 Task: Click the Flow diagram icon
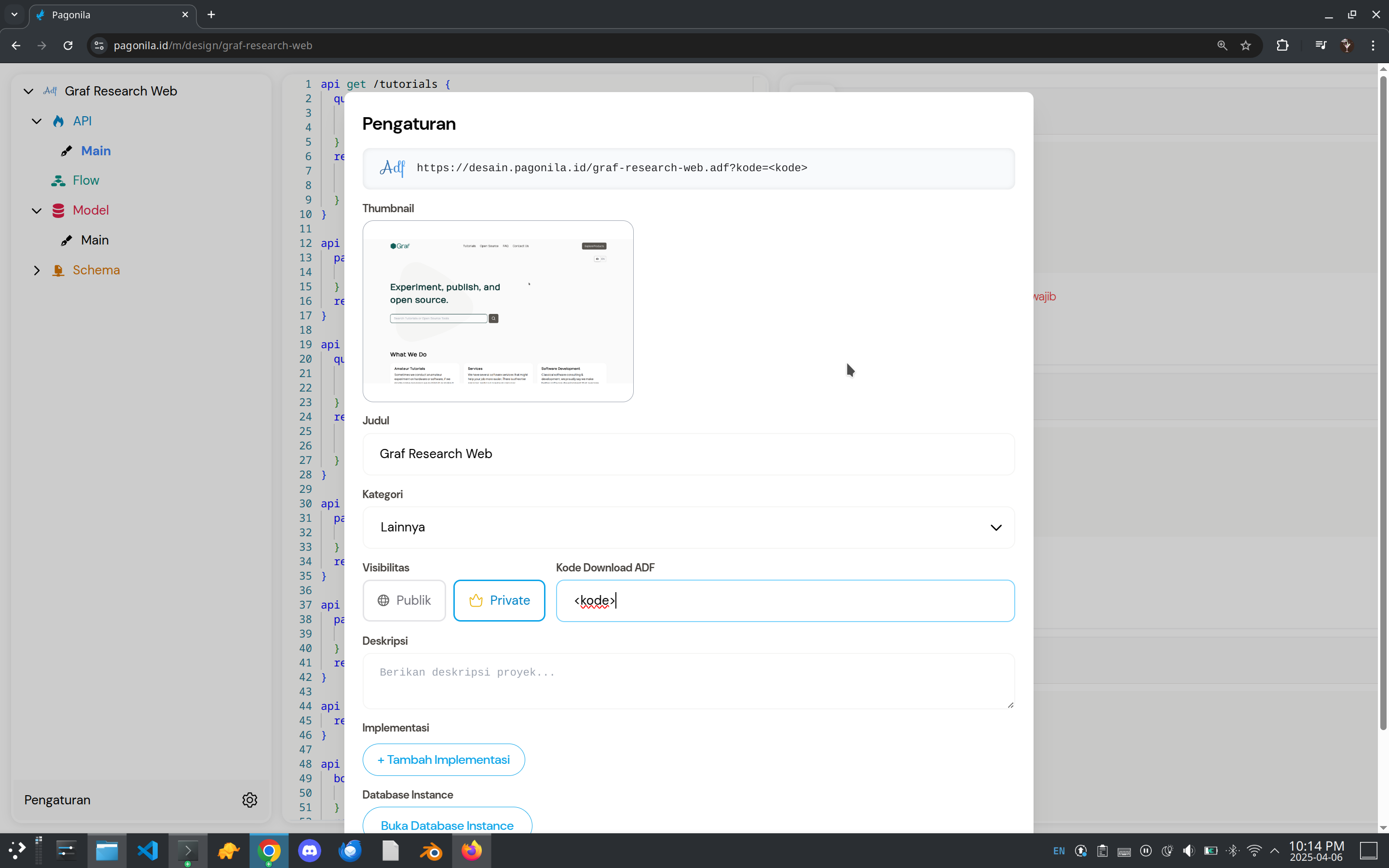point(58,181)
